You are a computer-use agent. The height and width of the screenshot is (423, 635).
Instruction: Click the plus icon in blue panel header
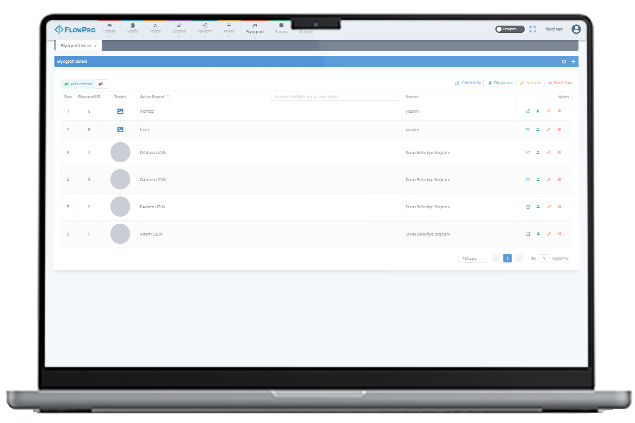pos(573,62)
